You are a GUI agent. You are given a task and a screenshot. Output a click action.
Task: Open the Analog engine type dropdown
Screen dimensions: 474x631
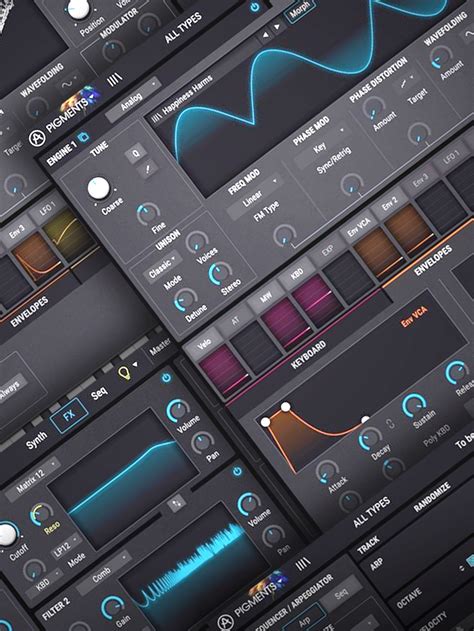point(133,101)
